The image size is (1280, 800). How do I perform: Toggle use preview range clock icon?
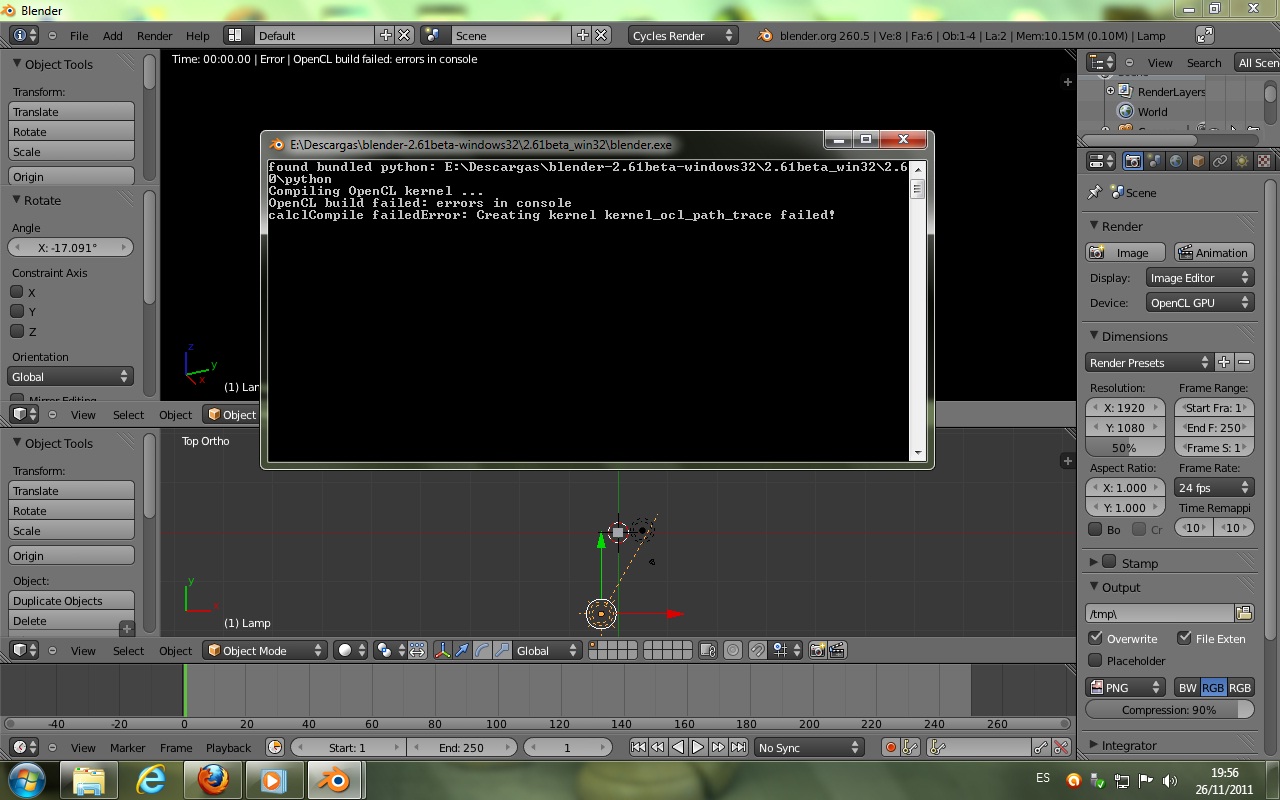click(275, 747)
